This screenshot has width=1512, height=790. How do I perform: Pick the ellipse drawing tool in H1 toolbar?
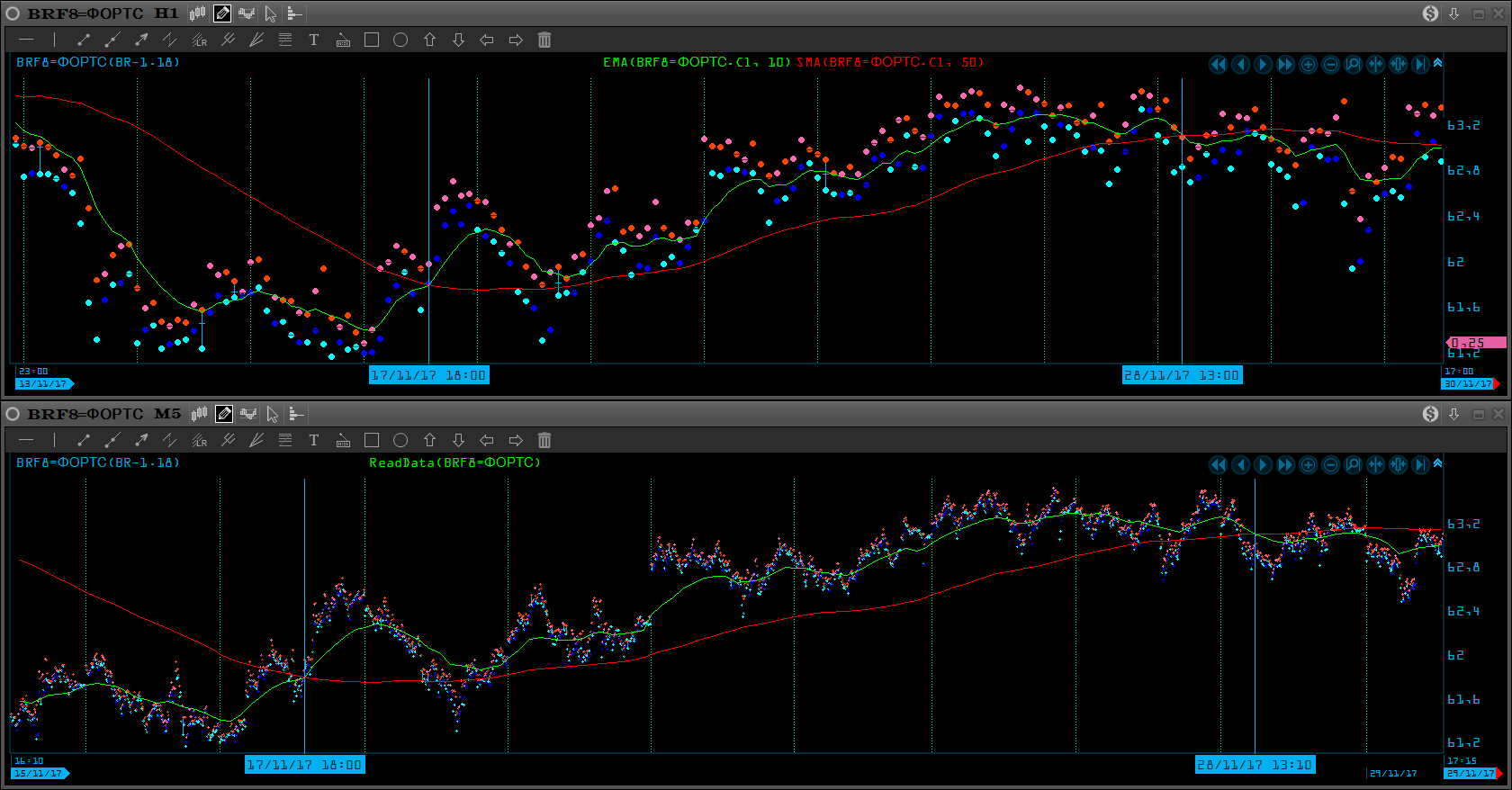click(400, 40)
